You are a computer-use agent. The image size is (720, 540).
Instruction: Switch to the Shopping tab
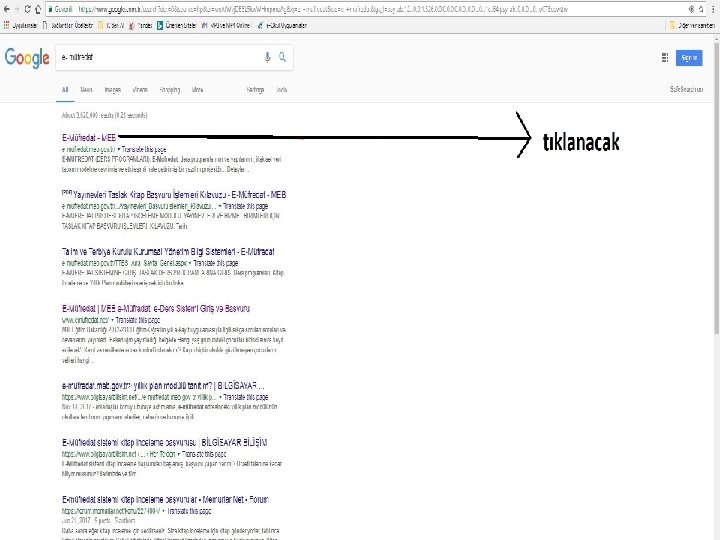tap(169, 90)
